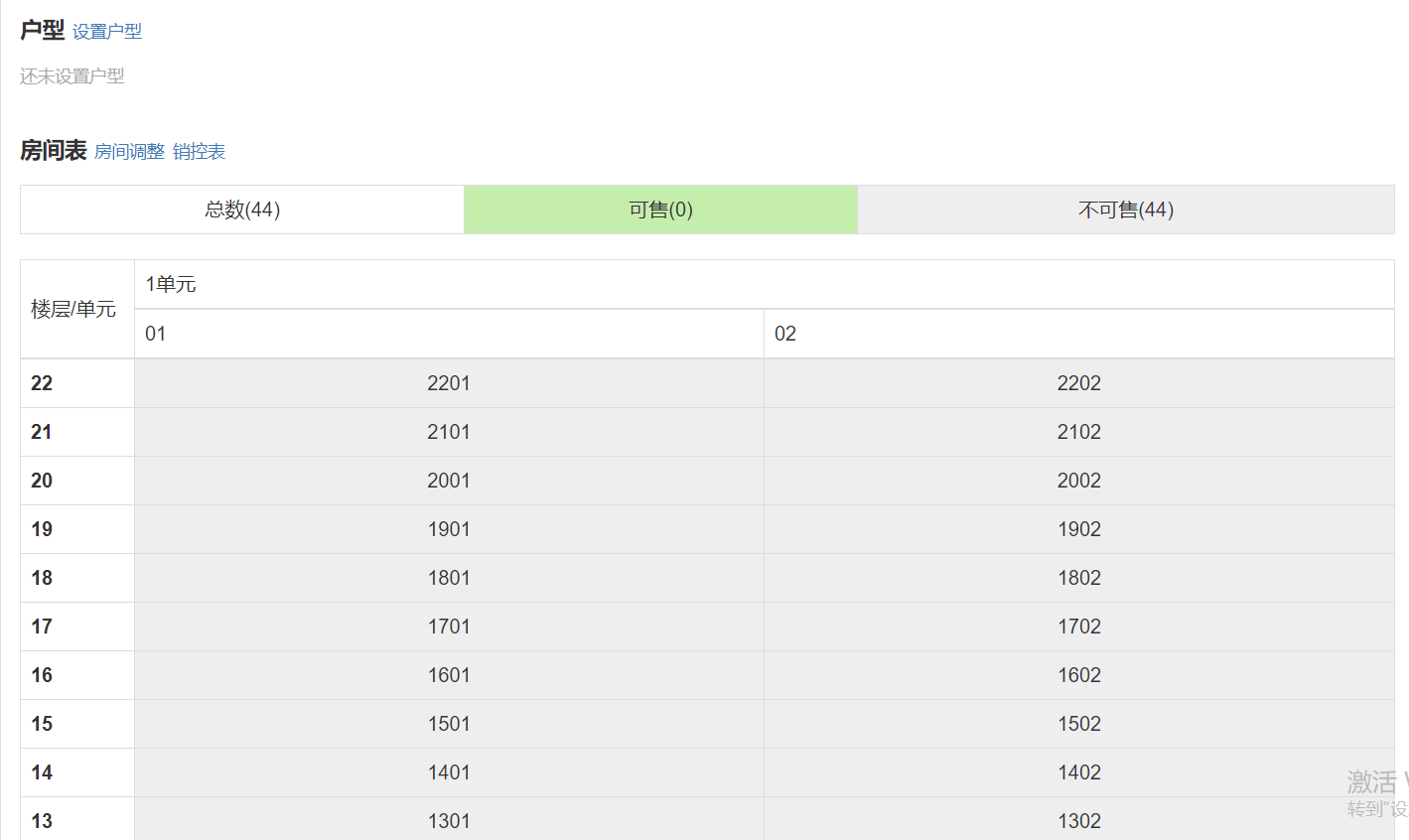Viewport: 1409px width, 840px height.
Task: Click column header 02
Action: [x=785, y=334]
